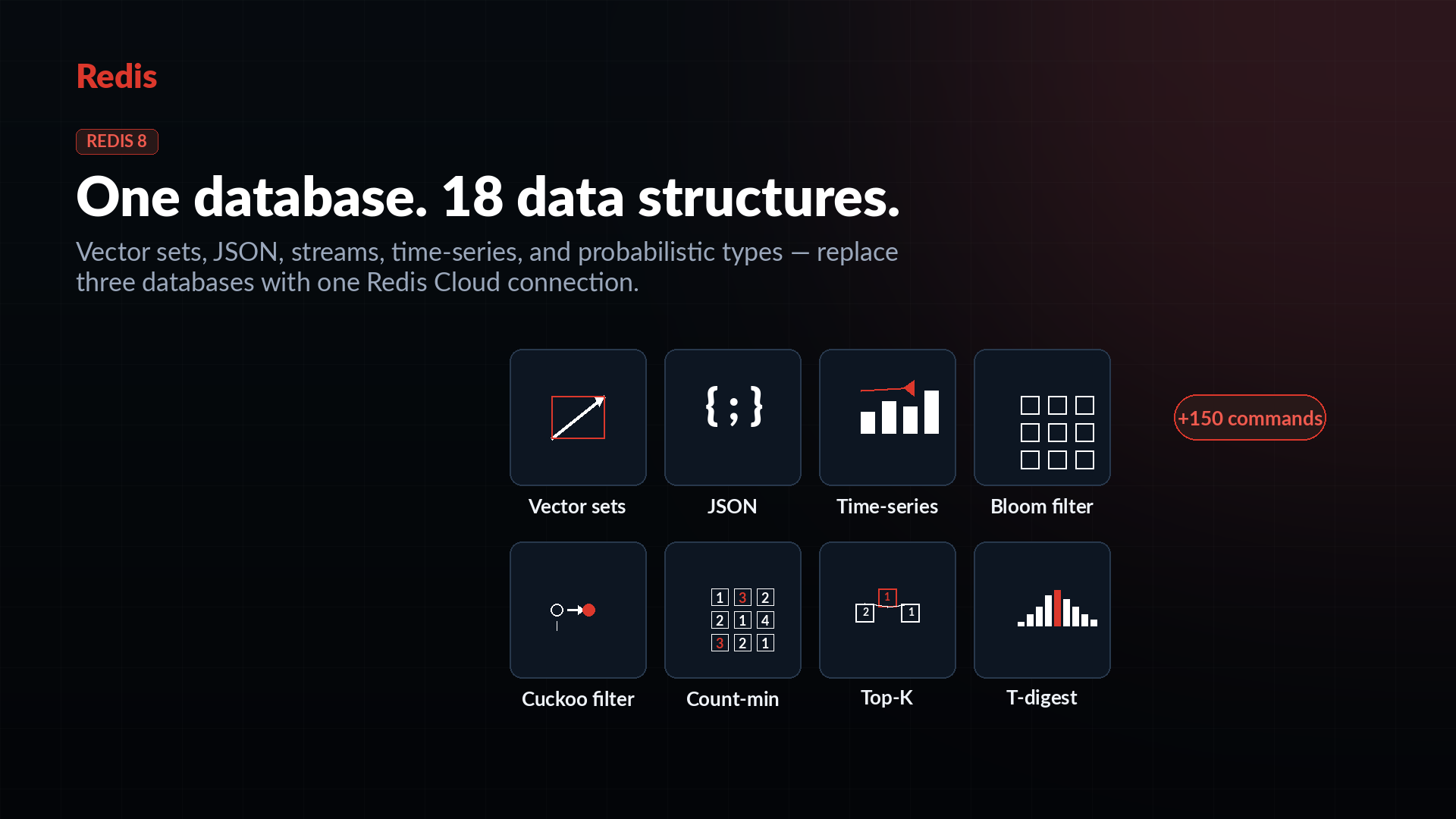Open the Time-series bar chart icon tile
This screenshot has width=1456, height=819.
[x=887, y=417]
